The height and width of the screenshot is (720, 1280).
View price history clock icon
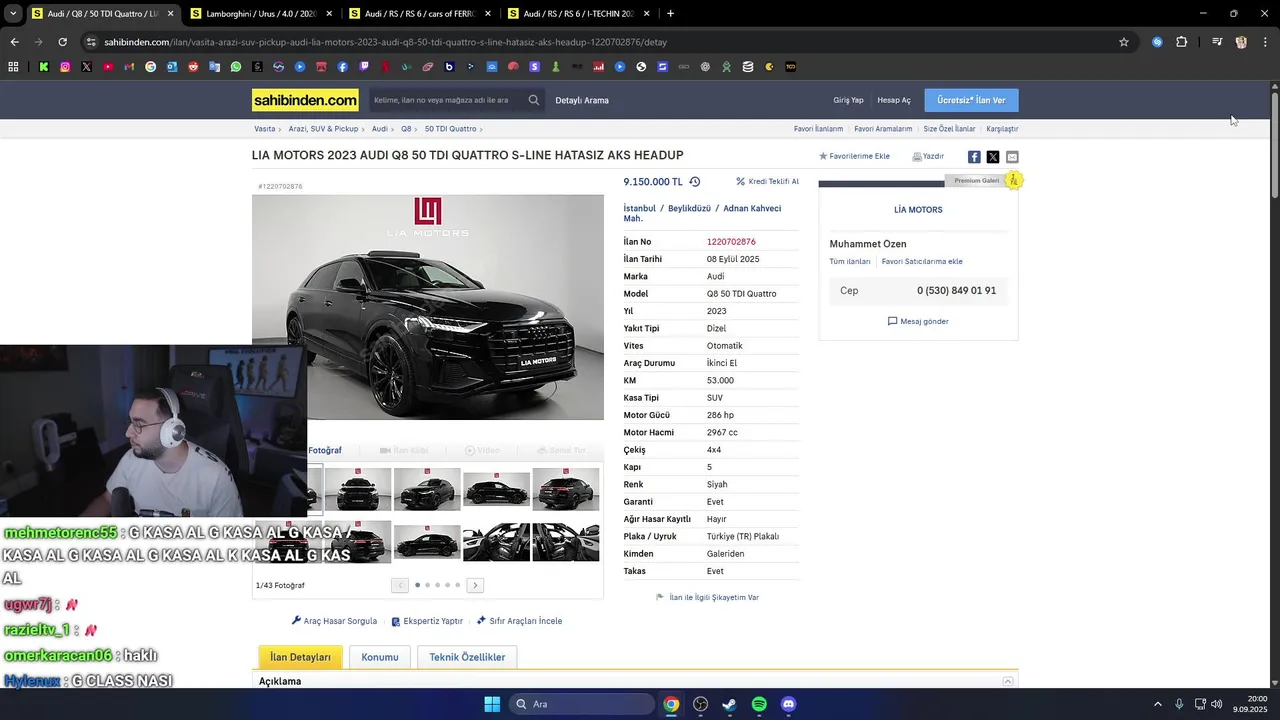pyautogui.click(x=695, y=182)
